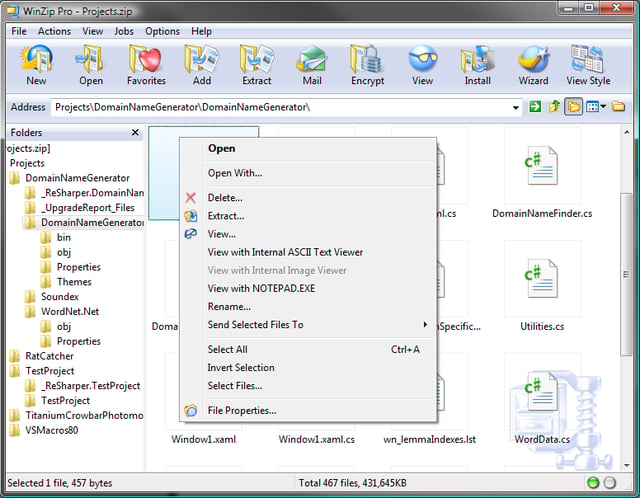Open the Help menu
This screenshot has height=498, width=640.
pyautogui.click(x=201, y=31)
